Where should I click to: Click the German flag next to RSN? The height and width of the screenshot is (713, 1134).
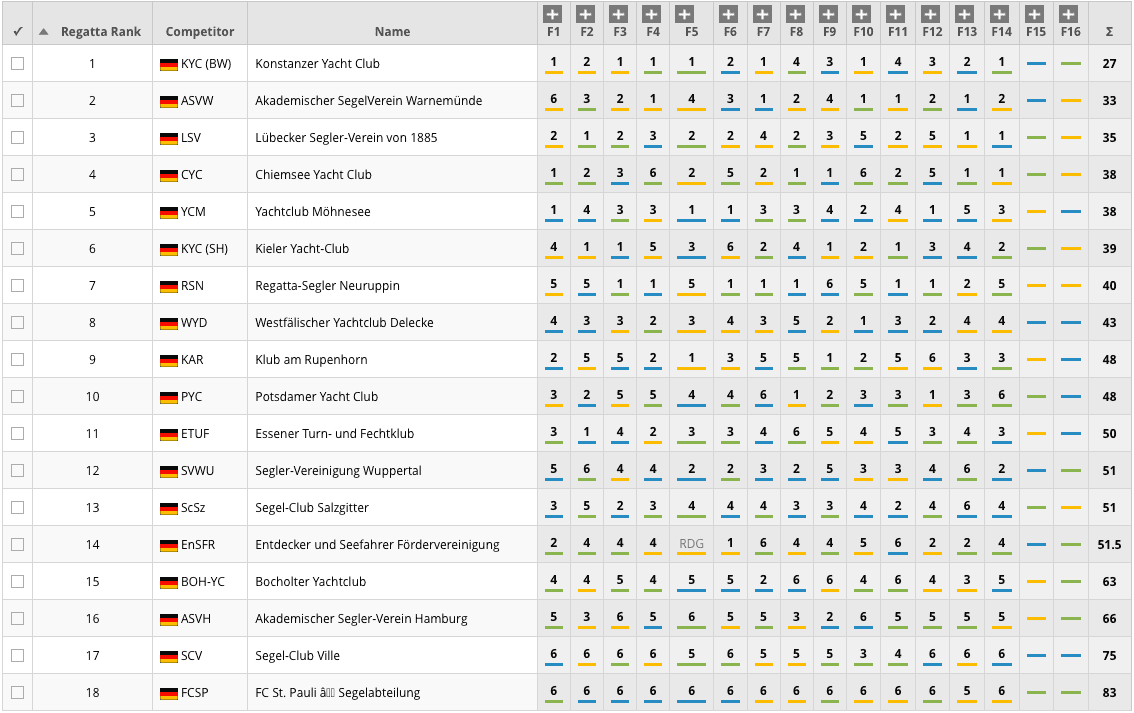pyautogui.click(x=169, y=286)
